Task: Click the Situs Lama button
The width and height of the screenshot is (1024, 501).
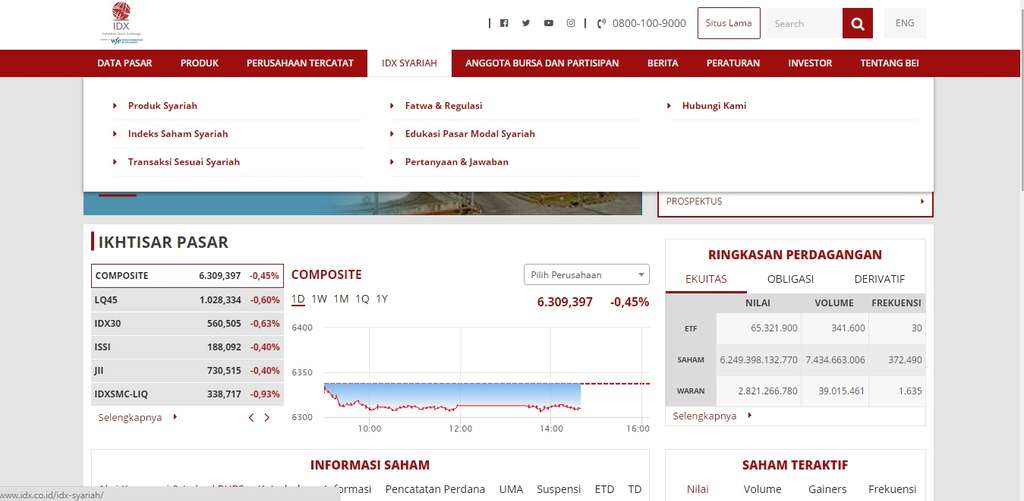Action: click(729, 23)
